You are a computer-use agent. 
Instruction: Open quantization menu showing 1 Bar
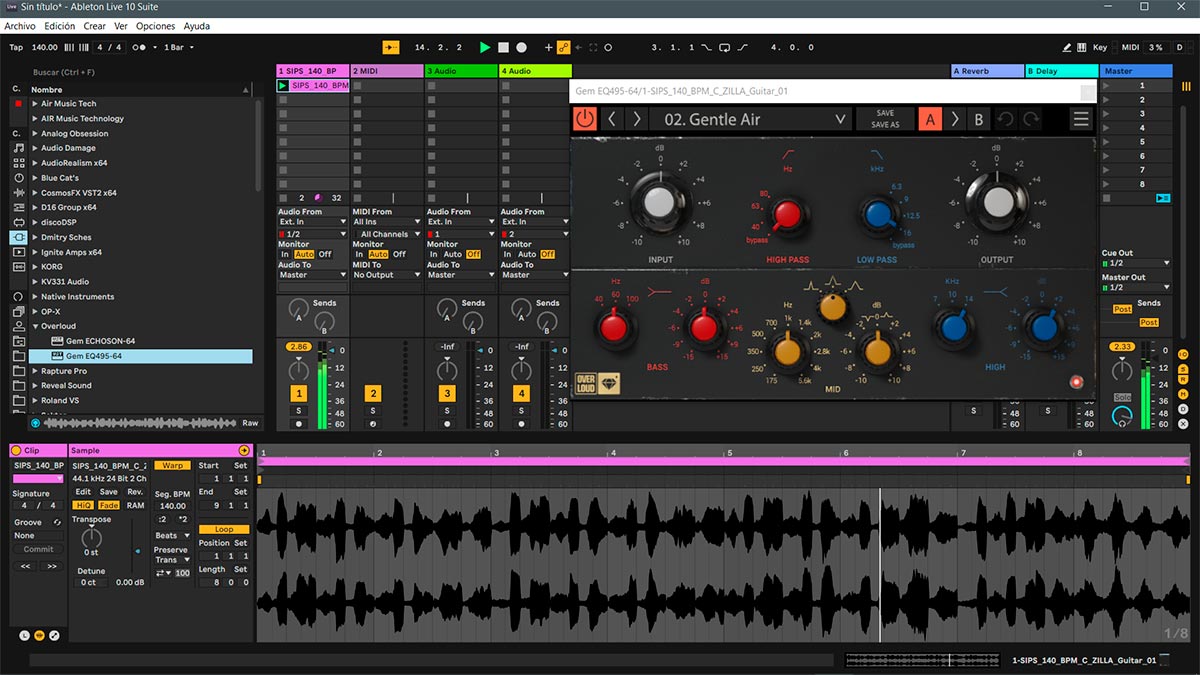click(177, 47)
